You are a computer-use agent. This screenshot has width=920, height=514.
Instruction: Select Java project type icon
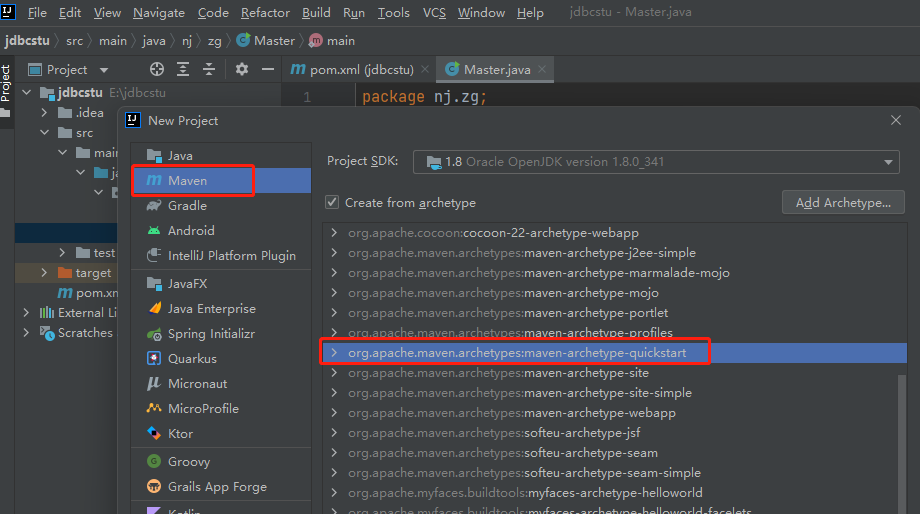click(x=154, y=155)
